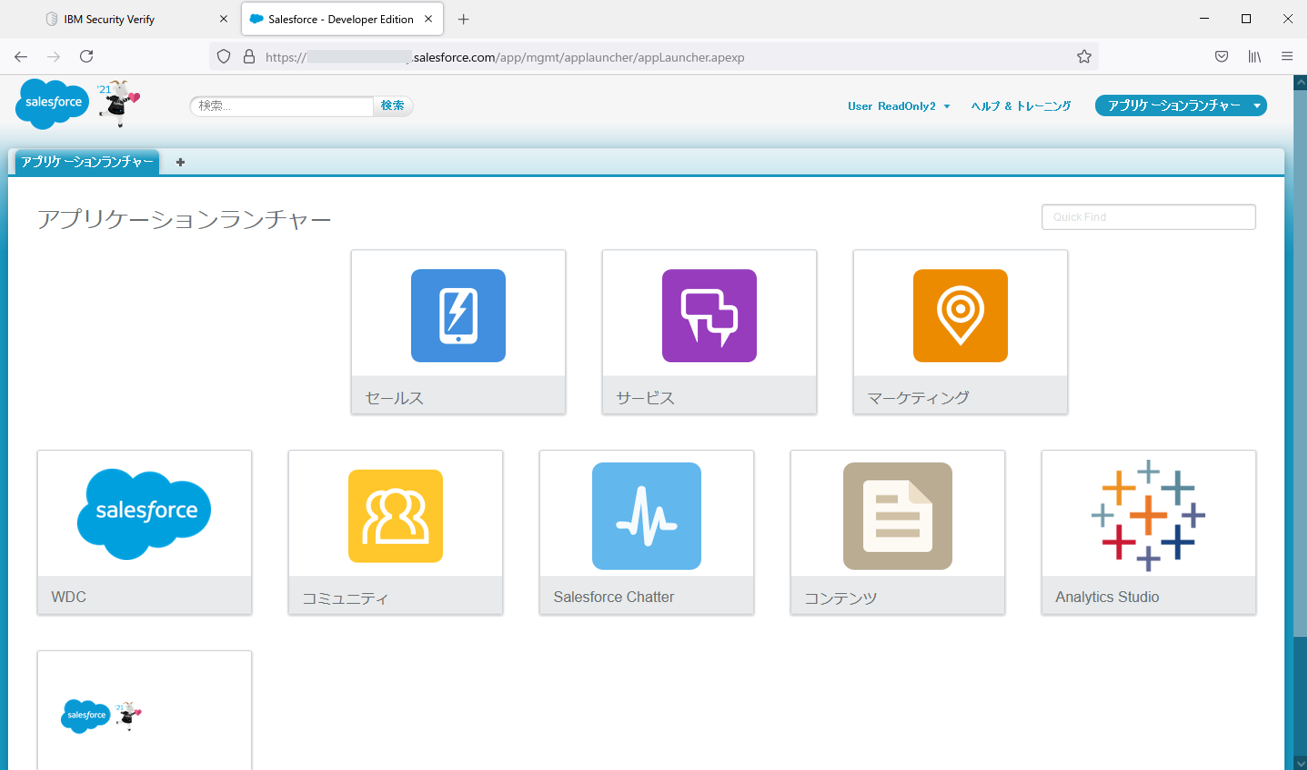The width and height of the screenshot is (1307, 770).
Task: Click the tracking protection shield icon
Action: point(224,57)
